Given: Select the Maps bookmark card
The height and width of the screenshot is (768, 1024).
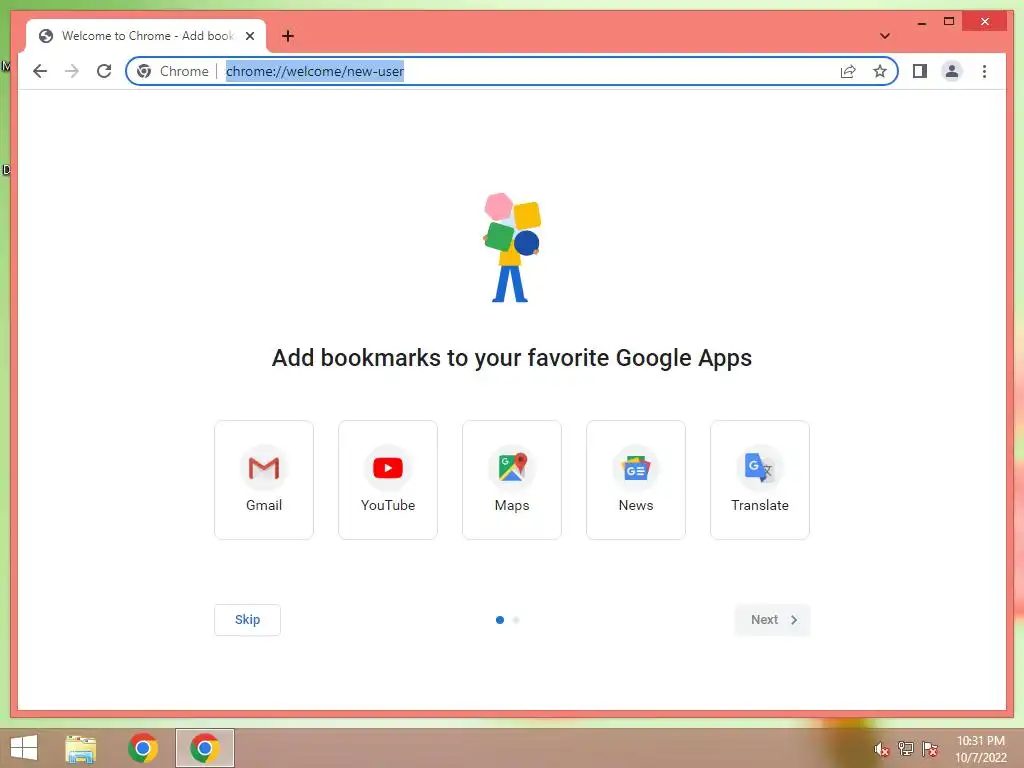Looking at the screenshot, I should tap(512, 480).
